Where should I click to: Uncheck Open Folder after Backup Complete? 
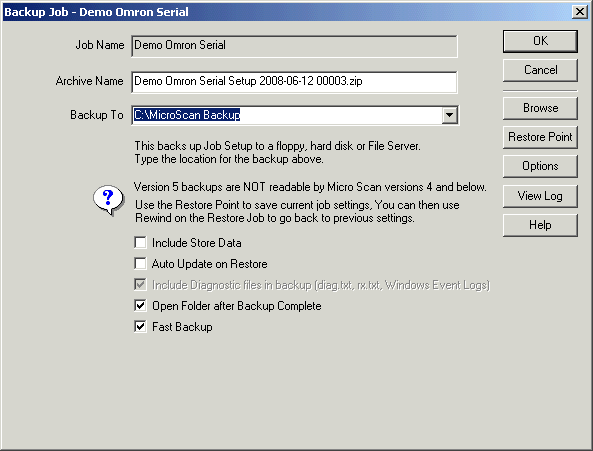[140, 305]
